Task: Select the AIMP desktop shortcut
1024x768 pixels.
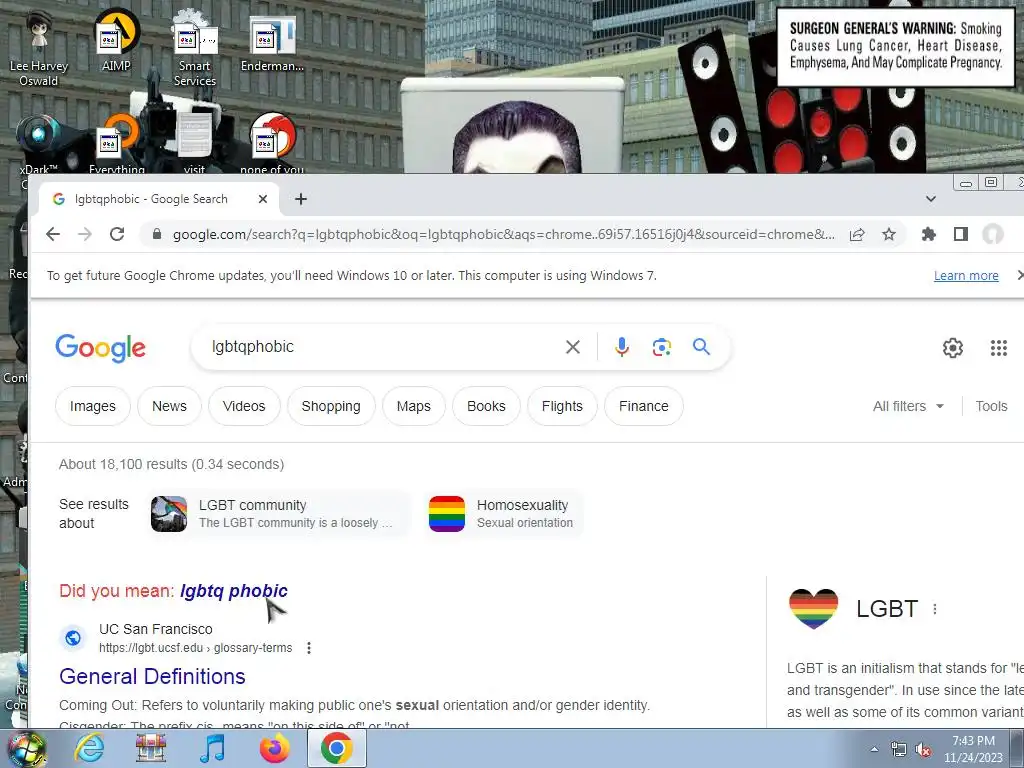Action: coord(116,40)
